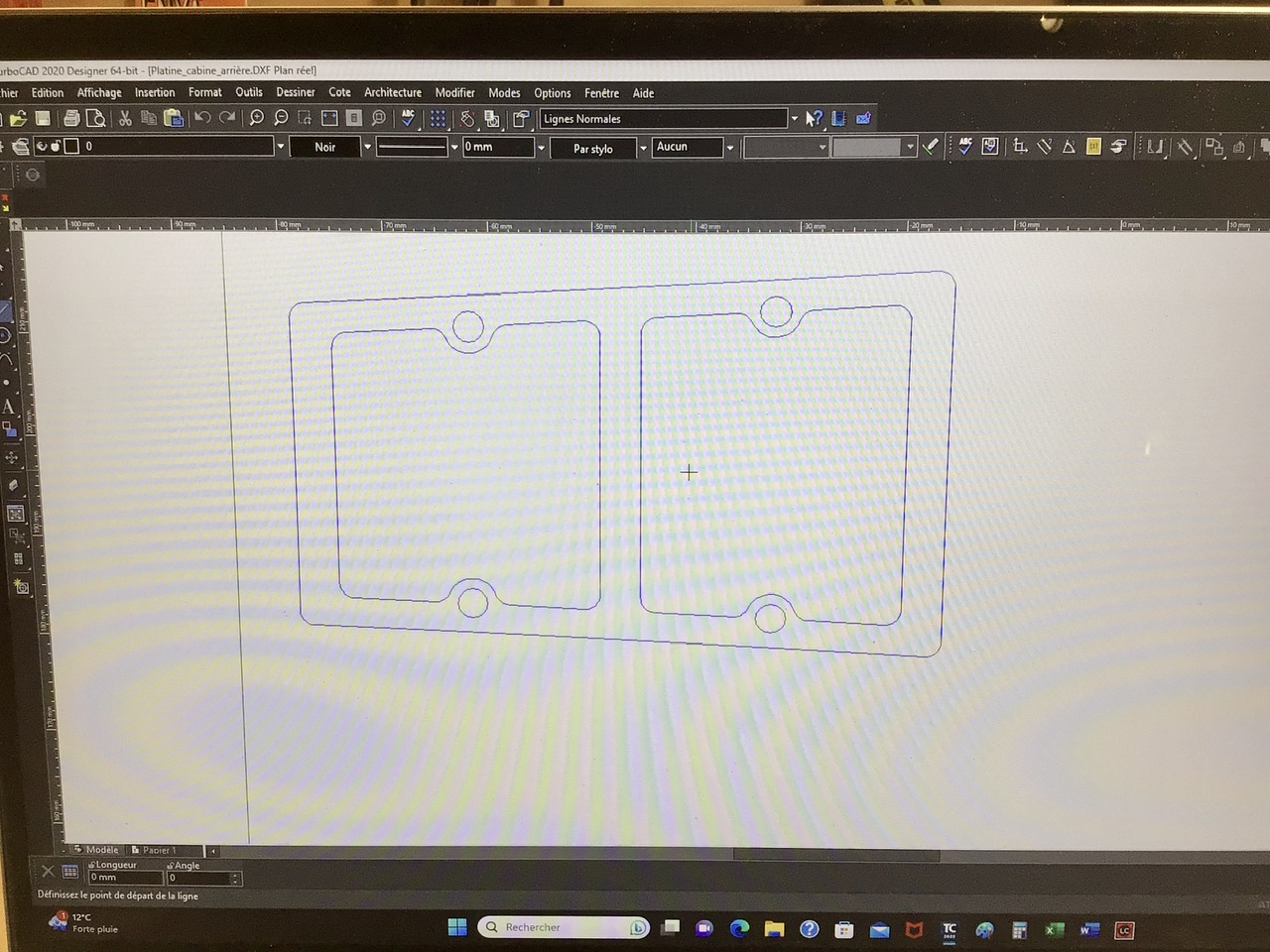Open the Aide menu
Image resolution: width=1270 pixels, height=952 pixels.
[643, 93]
